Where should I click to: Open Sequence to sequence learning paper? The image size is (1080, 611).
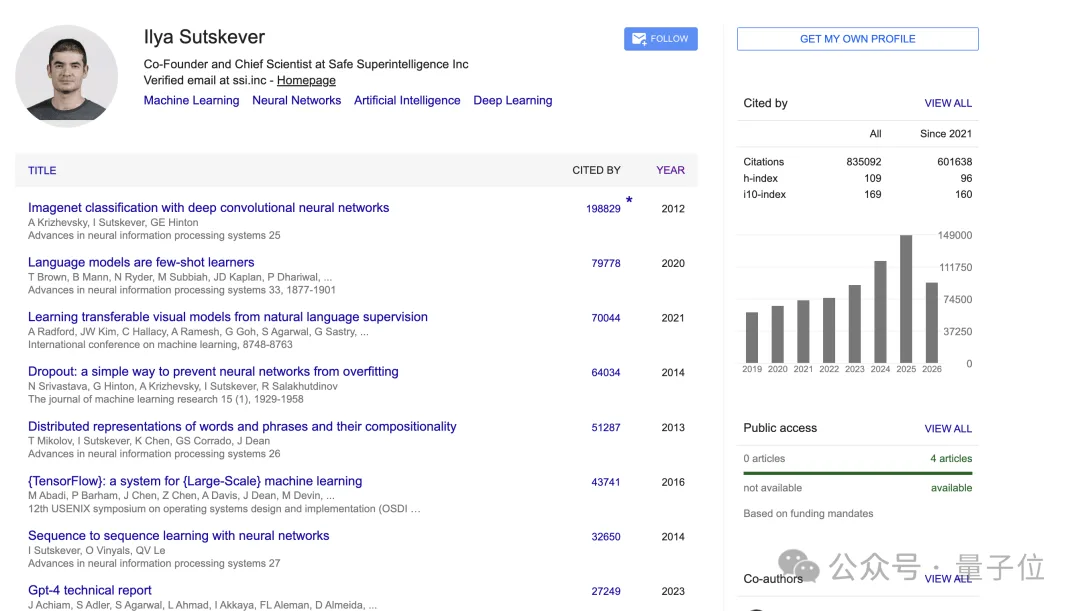pos(178,535)
